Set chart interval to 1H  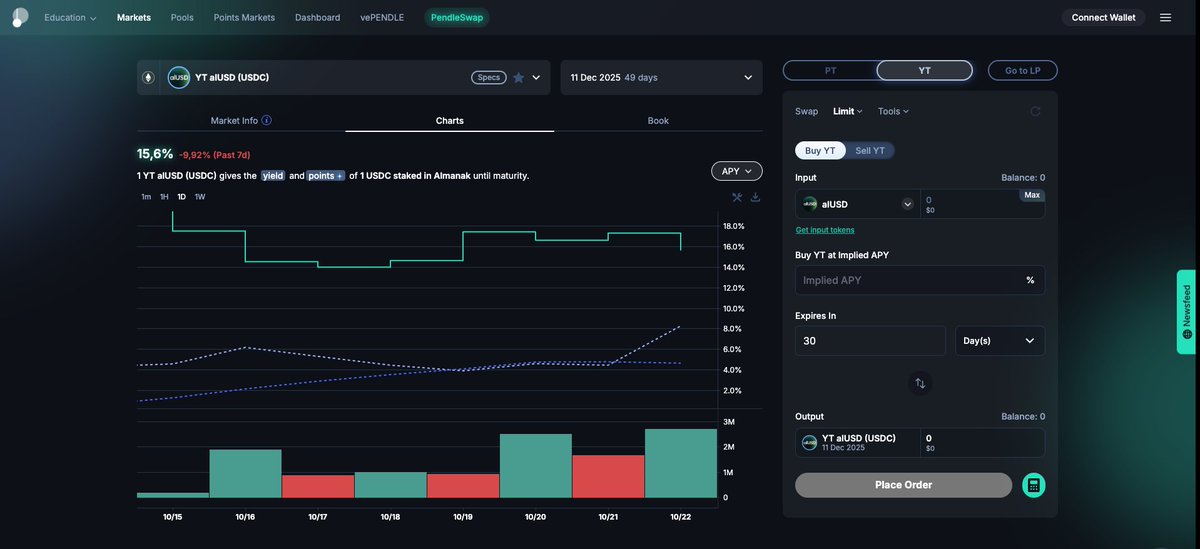164,196
